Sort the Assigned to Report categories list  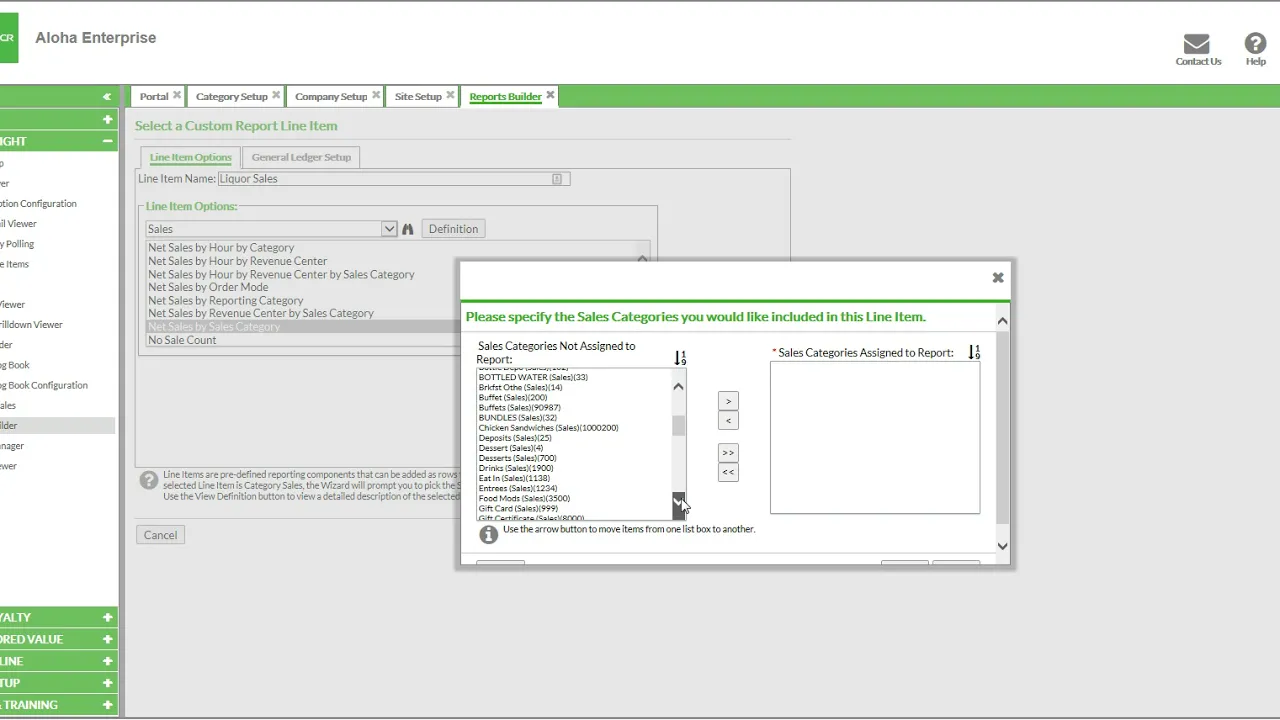[974, 352]
